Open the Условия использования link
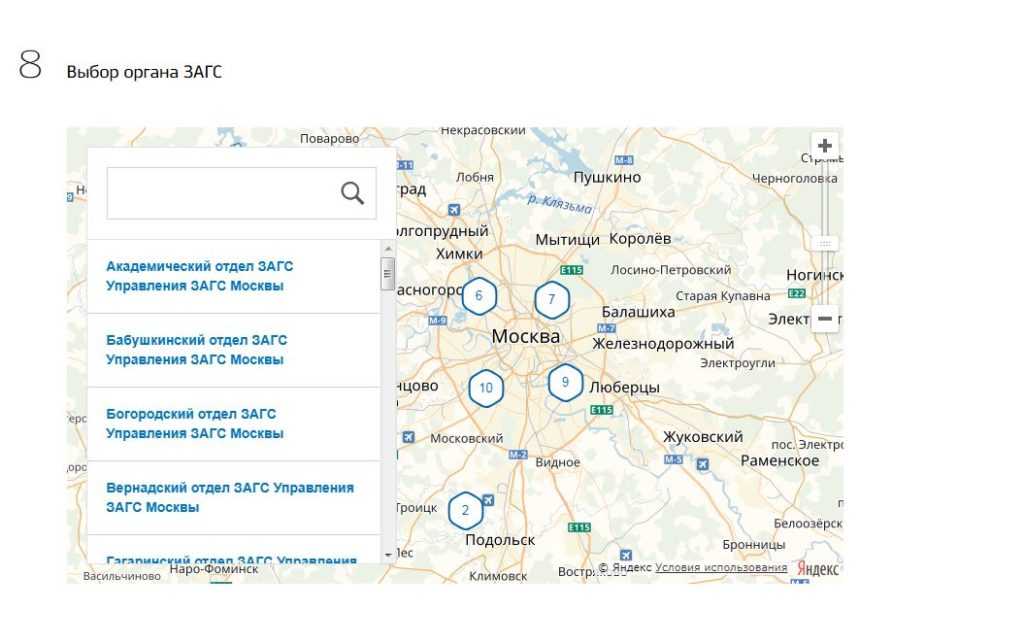Screen dimensions: 1024x644 point(721,568)
